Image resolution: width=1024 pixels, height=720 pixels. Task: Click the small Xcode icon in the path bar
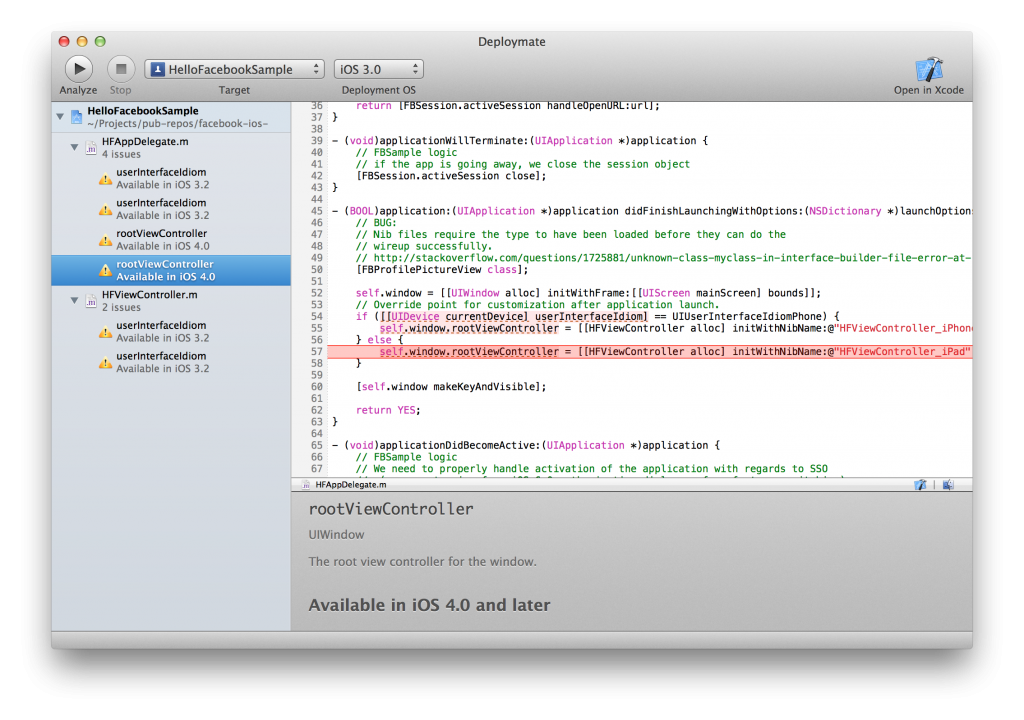[x=920, y=485]
